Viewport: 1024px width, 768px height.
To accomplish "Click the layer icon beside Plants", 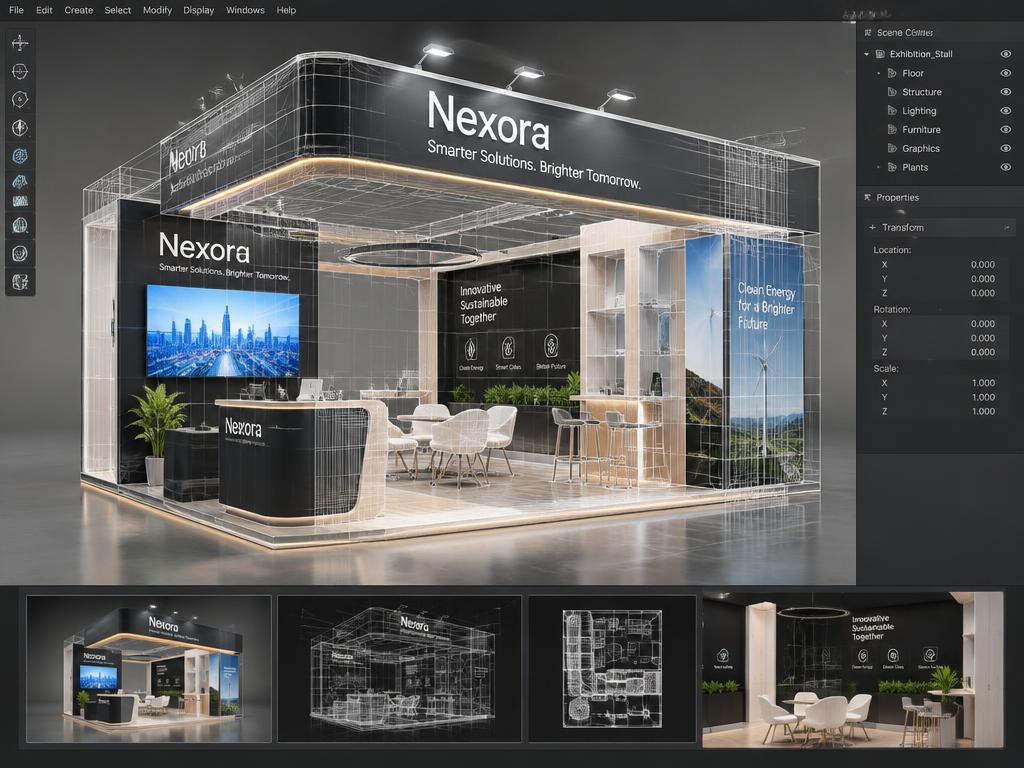I will point(892,167).
